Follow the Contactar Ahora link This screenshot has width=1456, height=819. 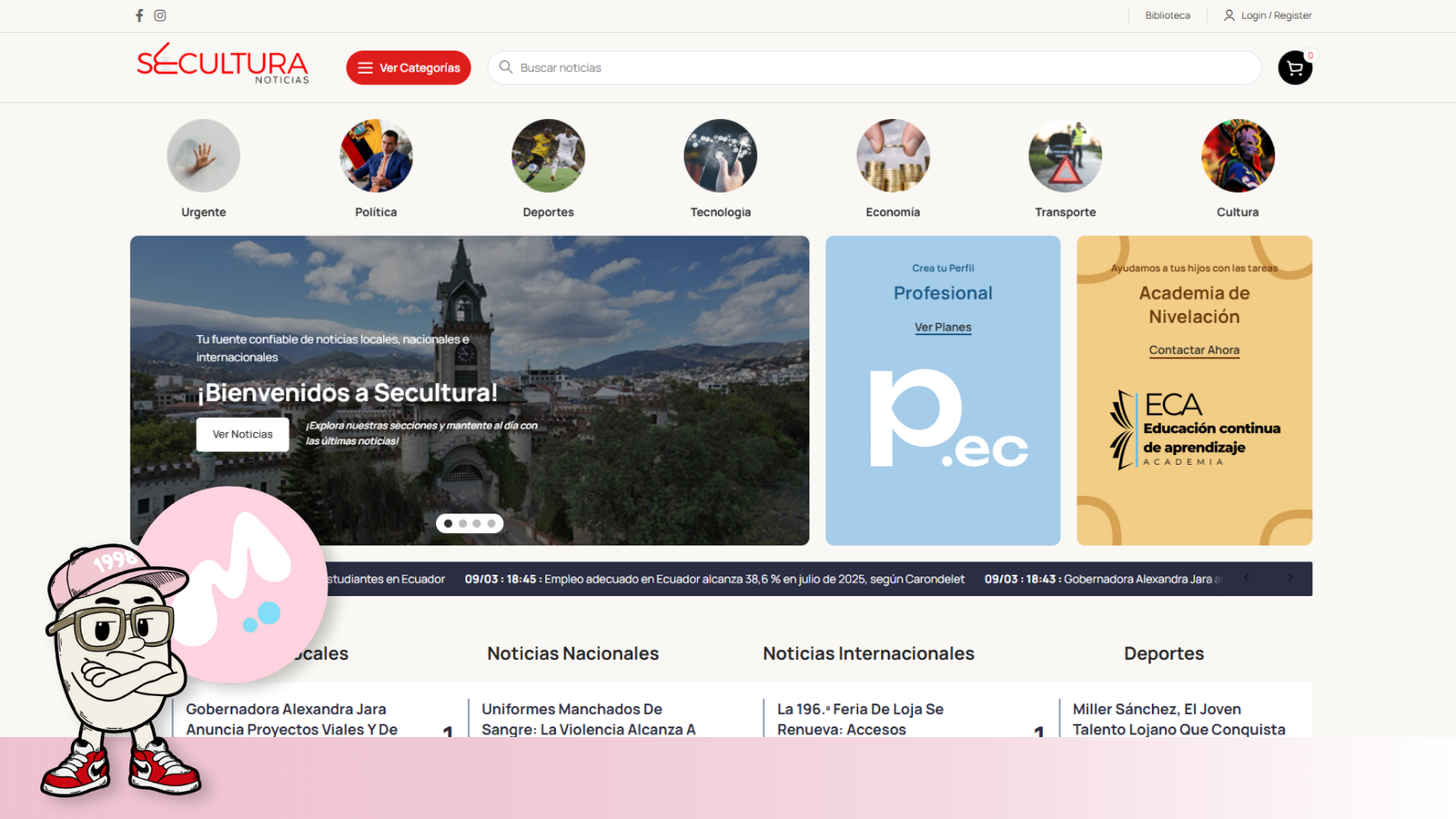point(1194,350)
